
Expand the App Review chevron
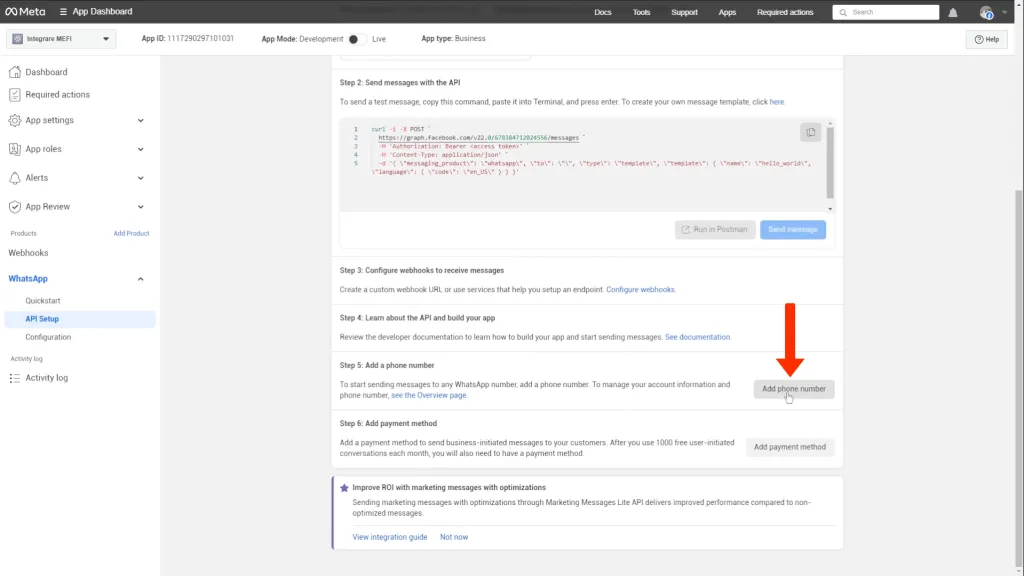click(140, 206)
